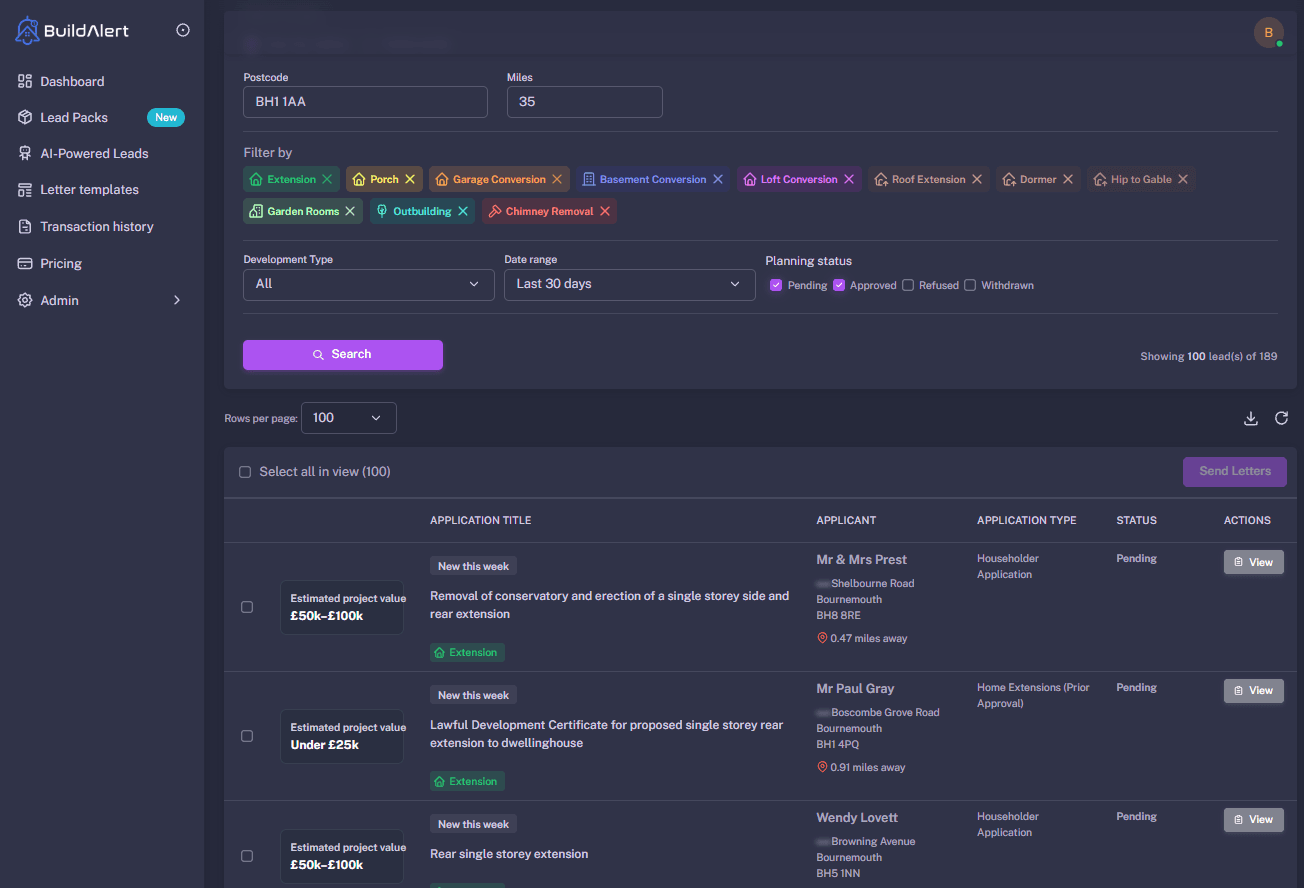Open Transaction history from the sidebar
The image size is (1304, 888).
tap(24, 226)
